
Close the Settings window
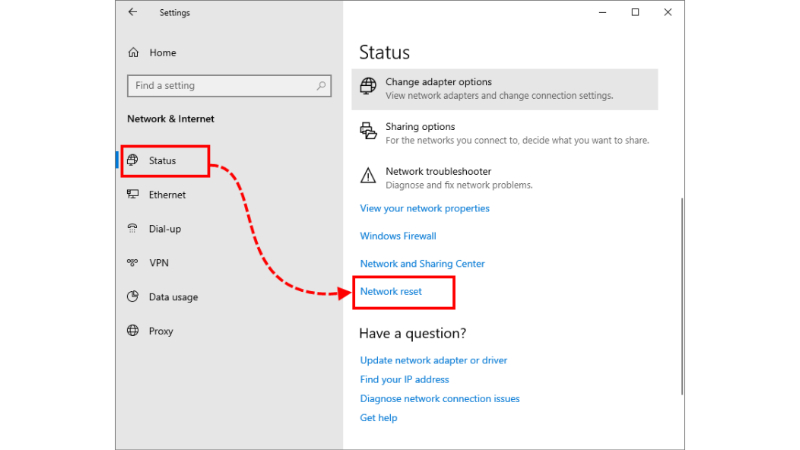[x=668, y=12]
